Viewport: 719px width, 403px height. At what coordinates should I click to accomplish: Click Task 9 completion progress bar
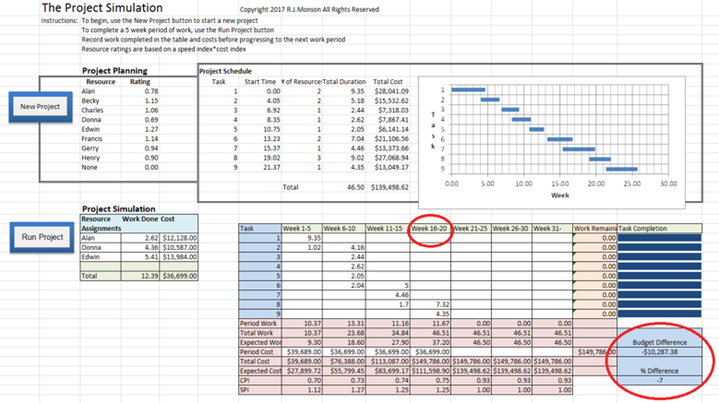coord(659,314)
